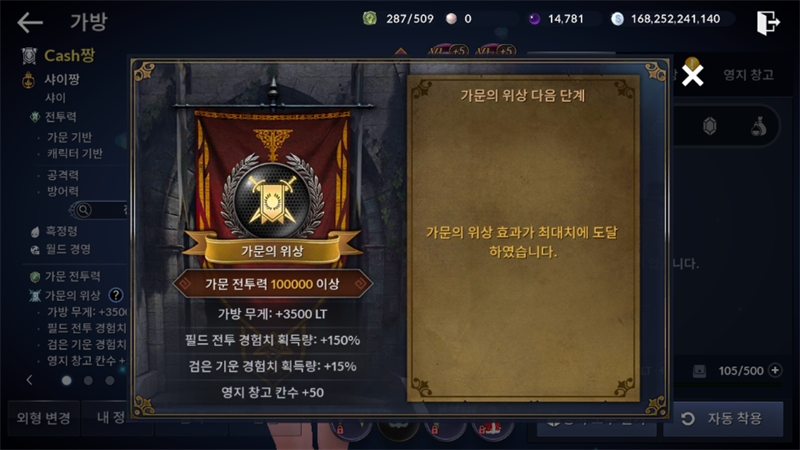Viewport: 800px width, 450px height.
Task: Go back using the arrow next to 가방
Action: (30, 22)
